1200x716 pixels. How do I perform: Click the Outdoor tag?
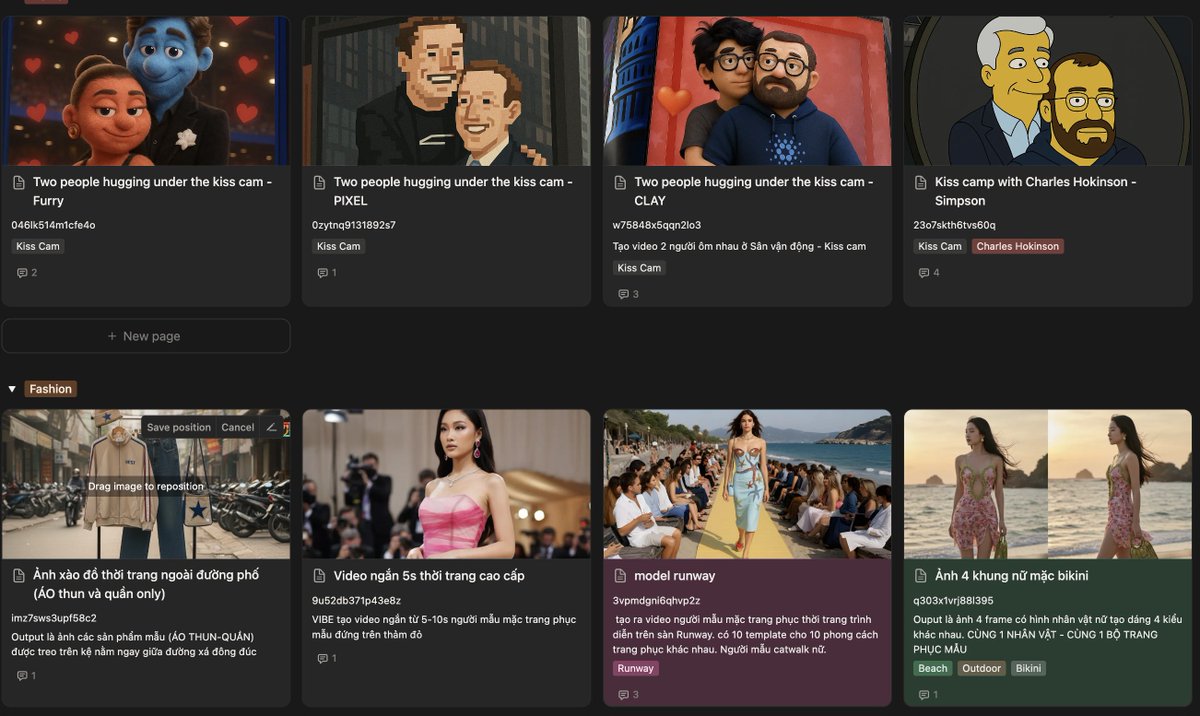[x=982, y=668]
